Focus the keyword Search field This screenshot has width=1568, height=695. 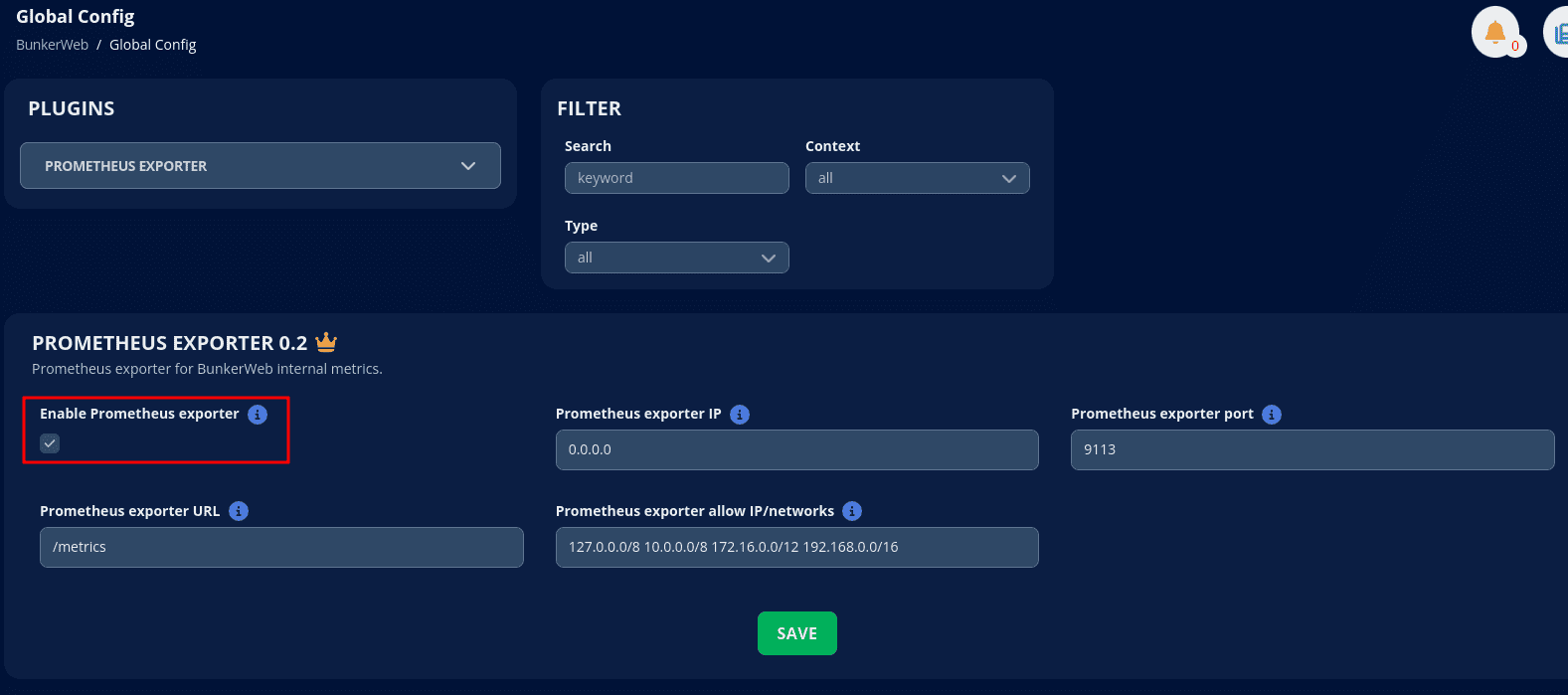(676, 178)
